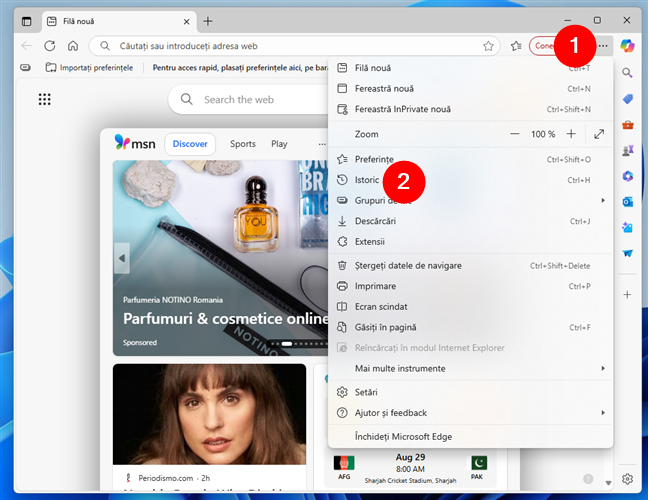Open the apps grid launcher icon
This screenshot has height=500, width=648.
click(45, 99)
